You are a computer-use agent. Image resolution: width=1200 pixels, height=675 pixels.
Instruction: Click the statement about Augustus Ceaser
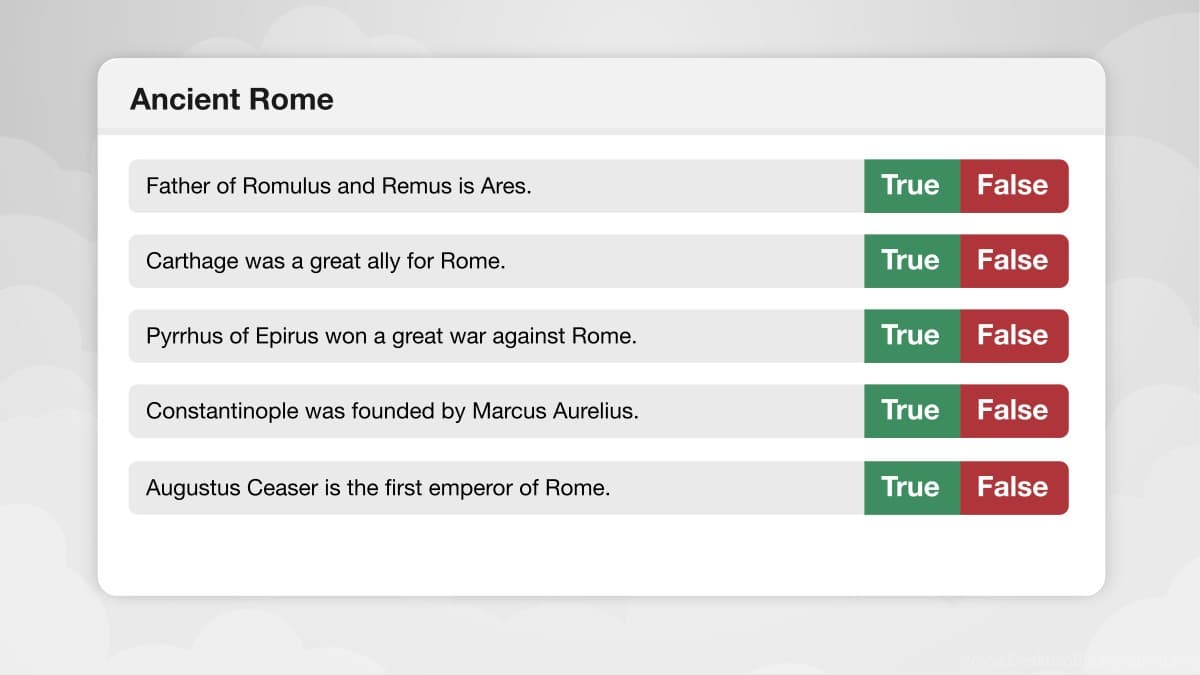(x=378, y=488)
